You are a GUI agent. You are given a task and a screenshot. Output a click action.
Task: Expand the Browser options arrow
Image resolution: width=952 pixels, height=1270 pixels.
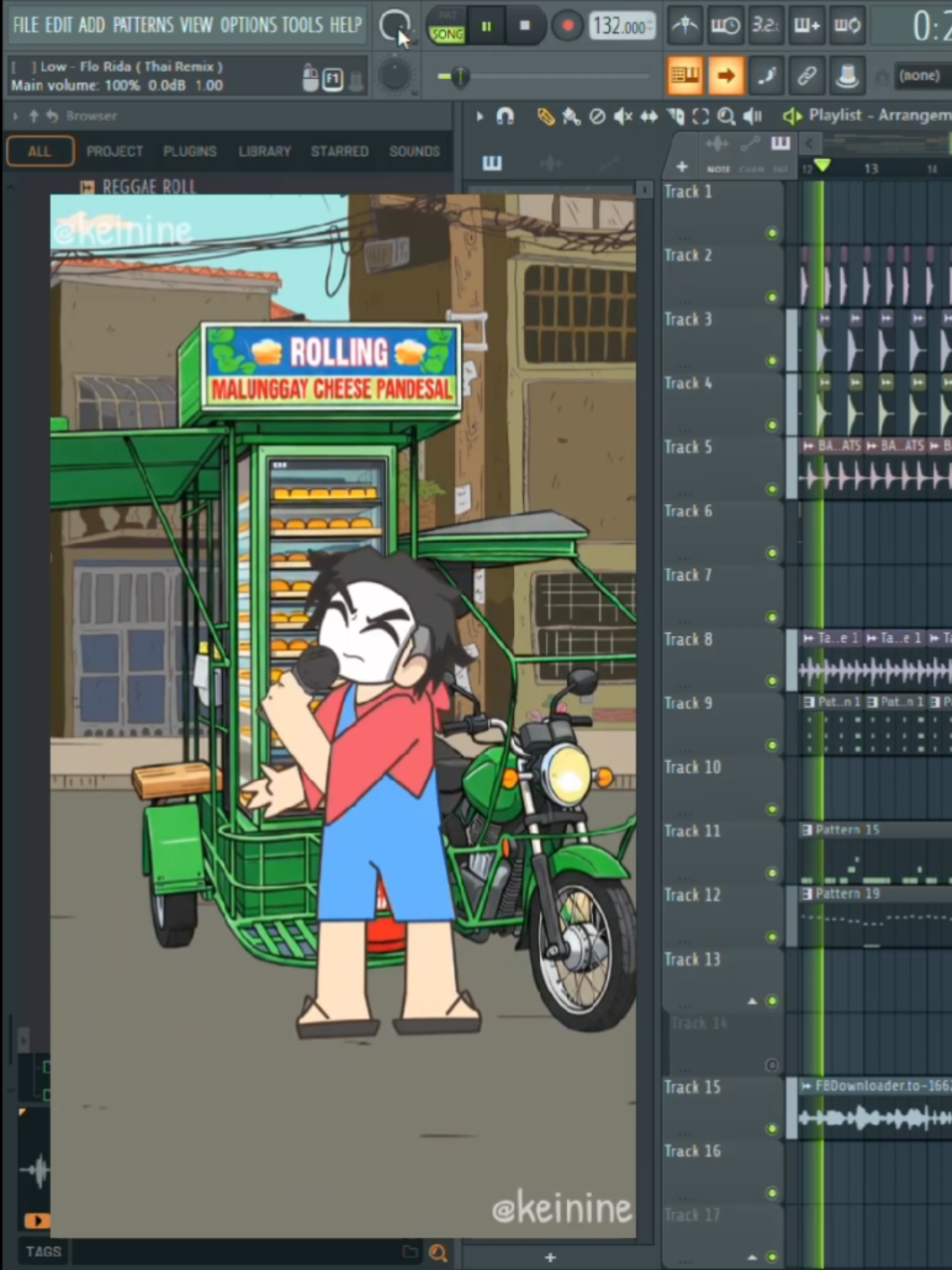pos(16,116)
